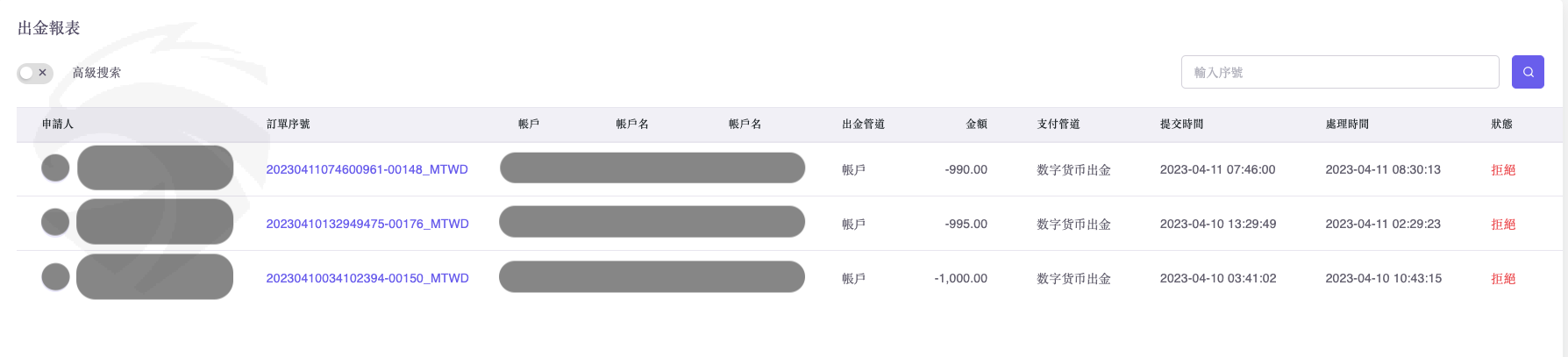Click the 出金管道 column header
The height and width of the screenshot is (357, 1568).
tap(863, 124)
